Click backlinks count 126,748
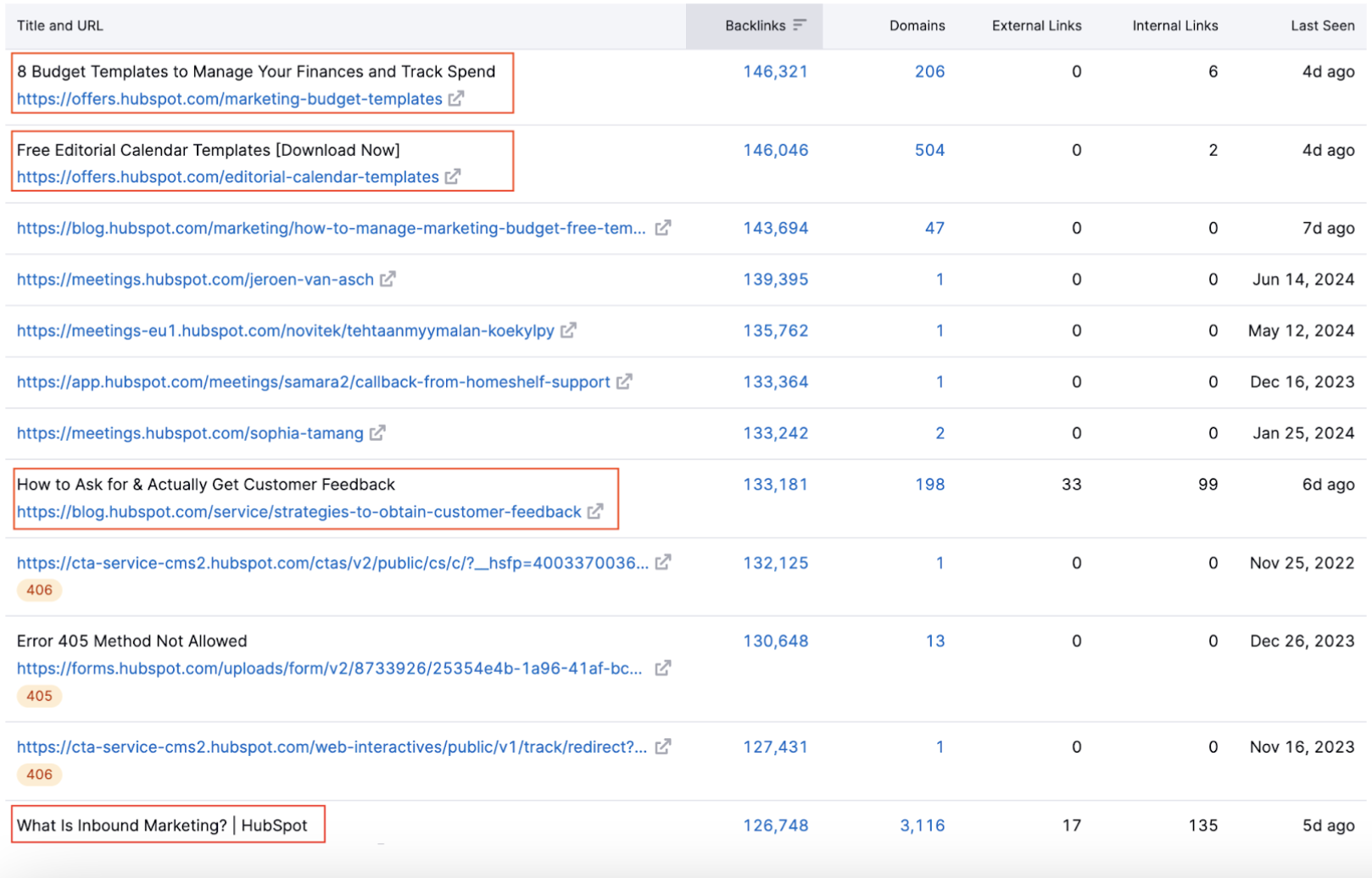1372x878 pixels. tap(775, 825)
